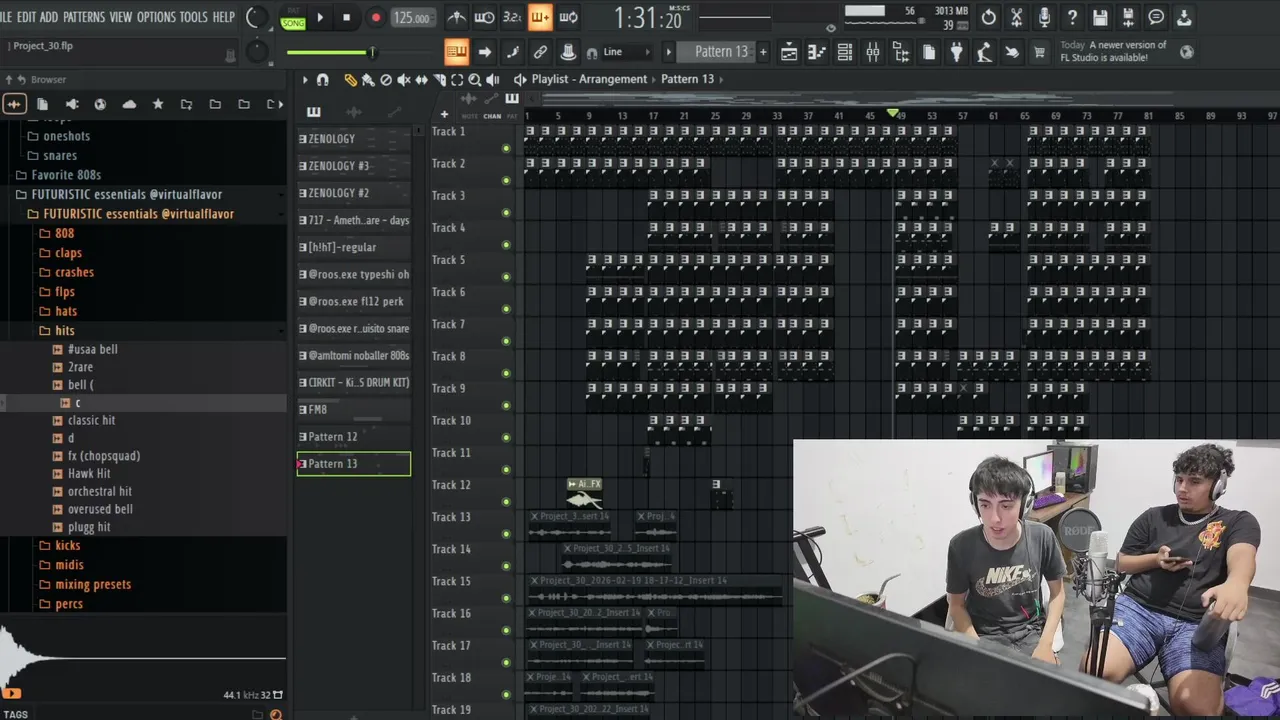Pick the Zoom tool in playlist toolbar
The height and width of the screenshot is (720, 1280).
(475, 80)
